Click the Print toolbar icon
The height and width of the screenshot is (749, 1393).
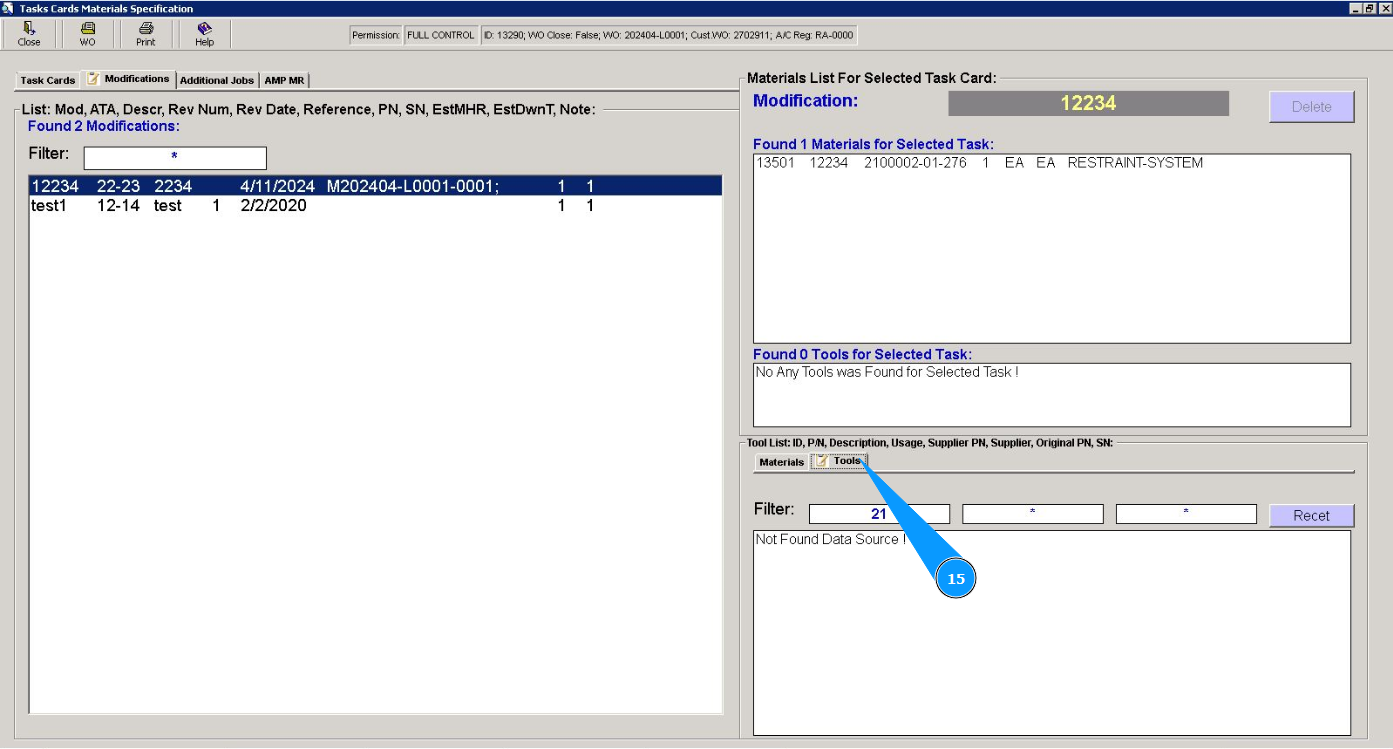point(146,34)
